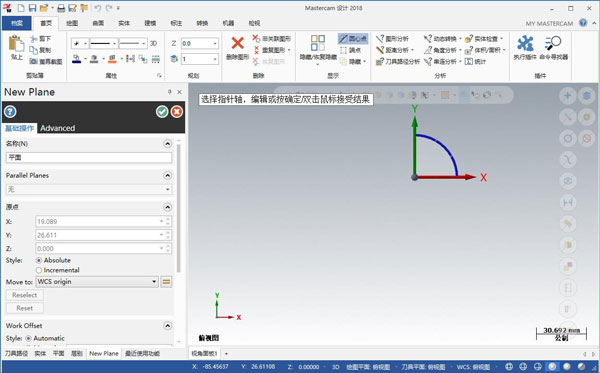Open the statistics (统计) tool
This screenshot has width=600, height=373.
tap(475, 61)
